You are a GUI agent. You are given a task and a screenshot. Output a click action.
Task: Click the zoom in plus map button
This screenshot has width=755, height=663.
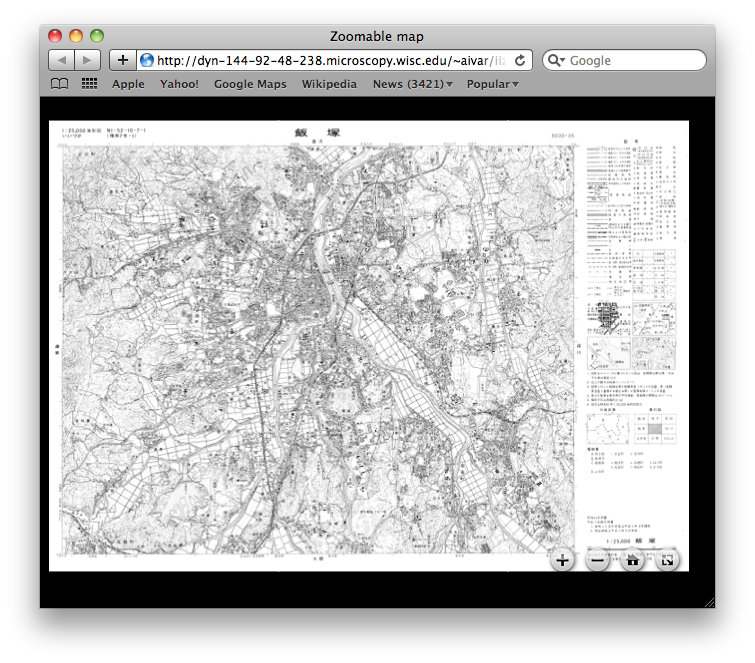(562, 560)
